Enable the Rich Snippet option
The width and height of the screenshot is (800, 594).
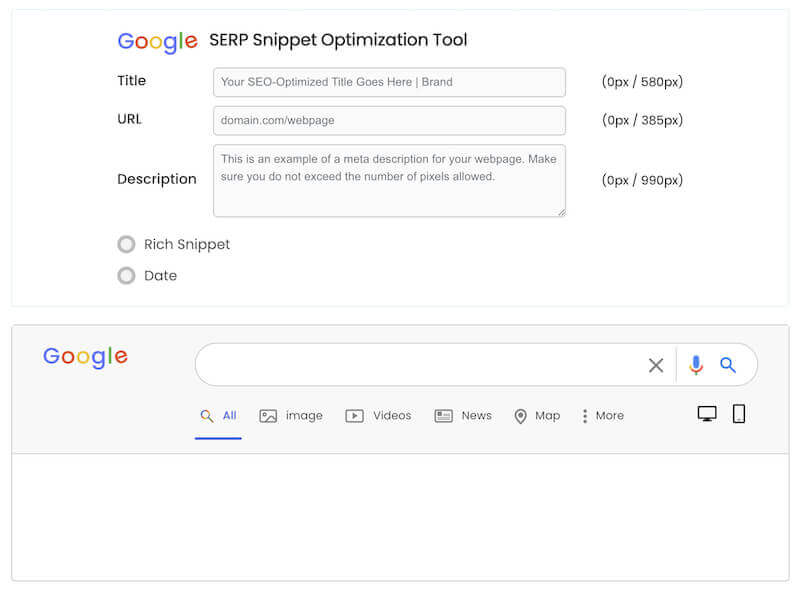[x=127, y=244]
